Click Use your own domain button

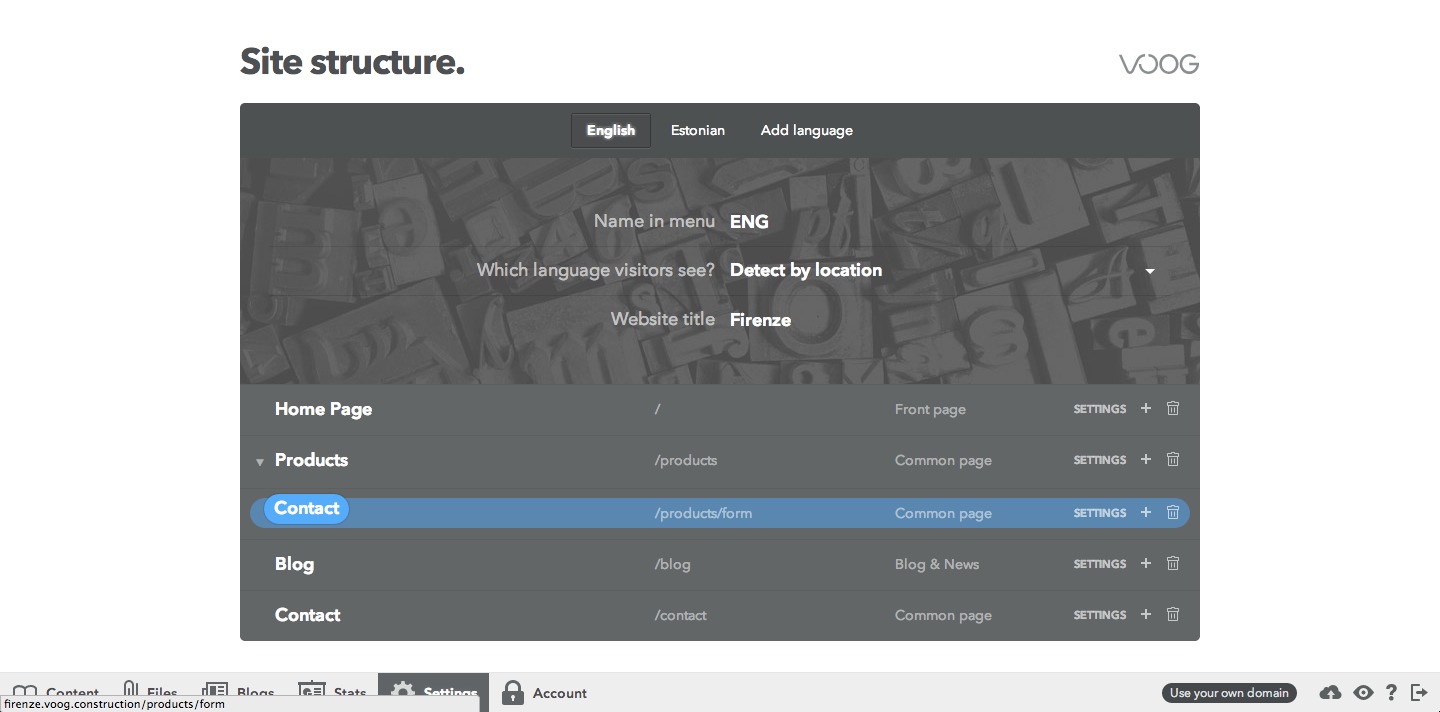1229,693
